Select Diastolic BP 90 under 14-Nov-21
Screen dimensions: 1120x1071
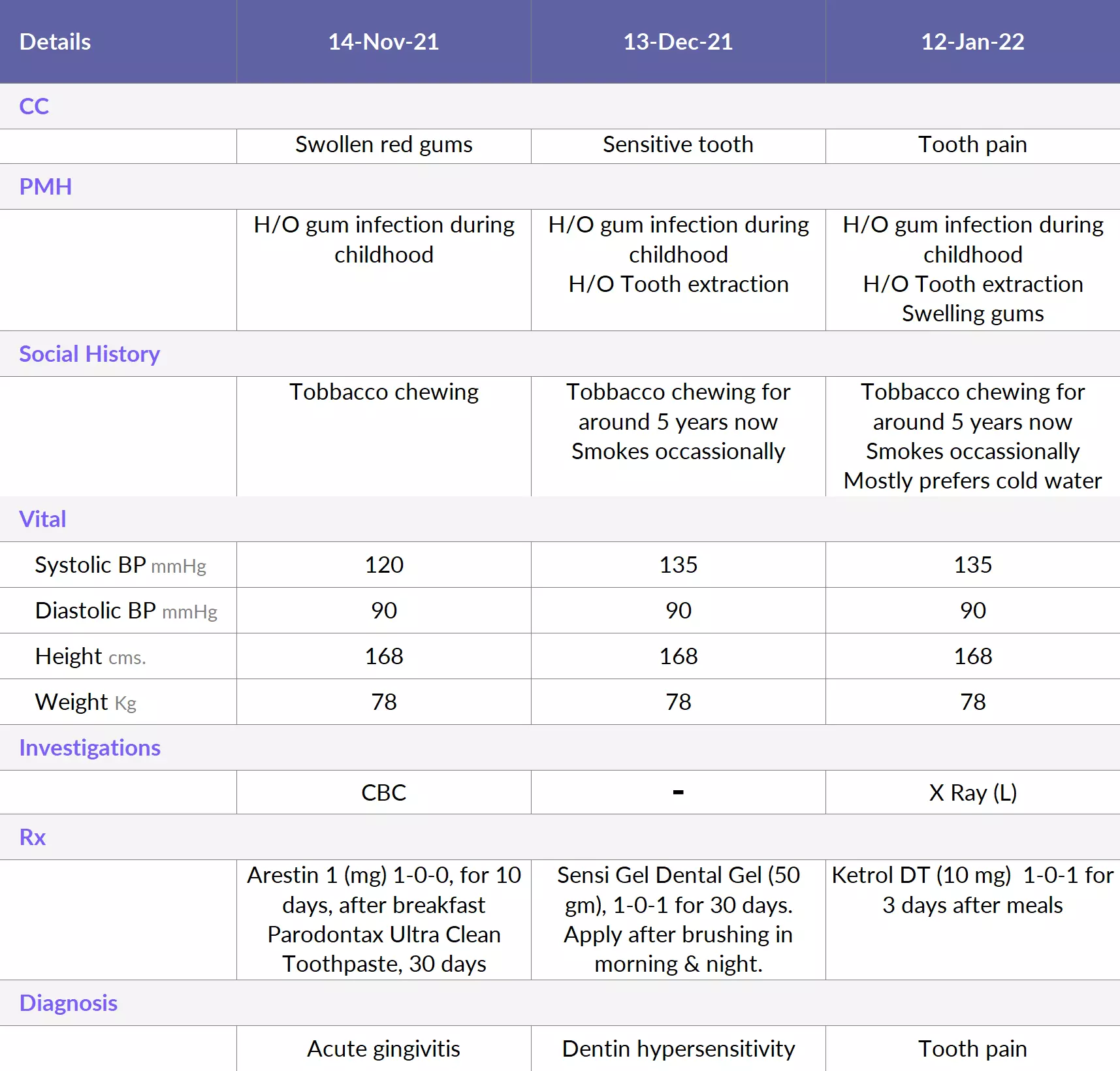coord(384,611)
